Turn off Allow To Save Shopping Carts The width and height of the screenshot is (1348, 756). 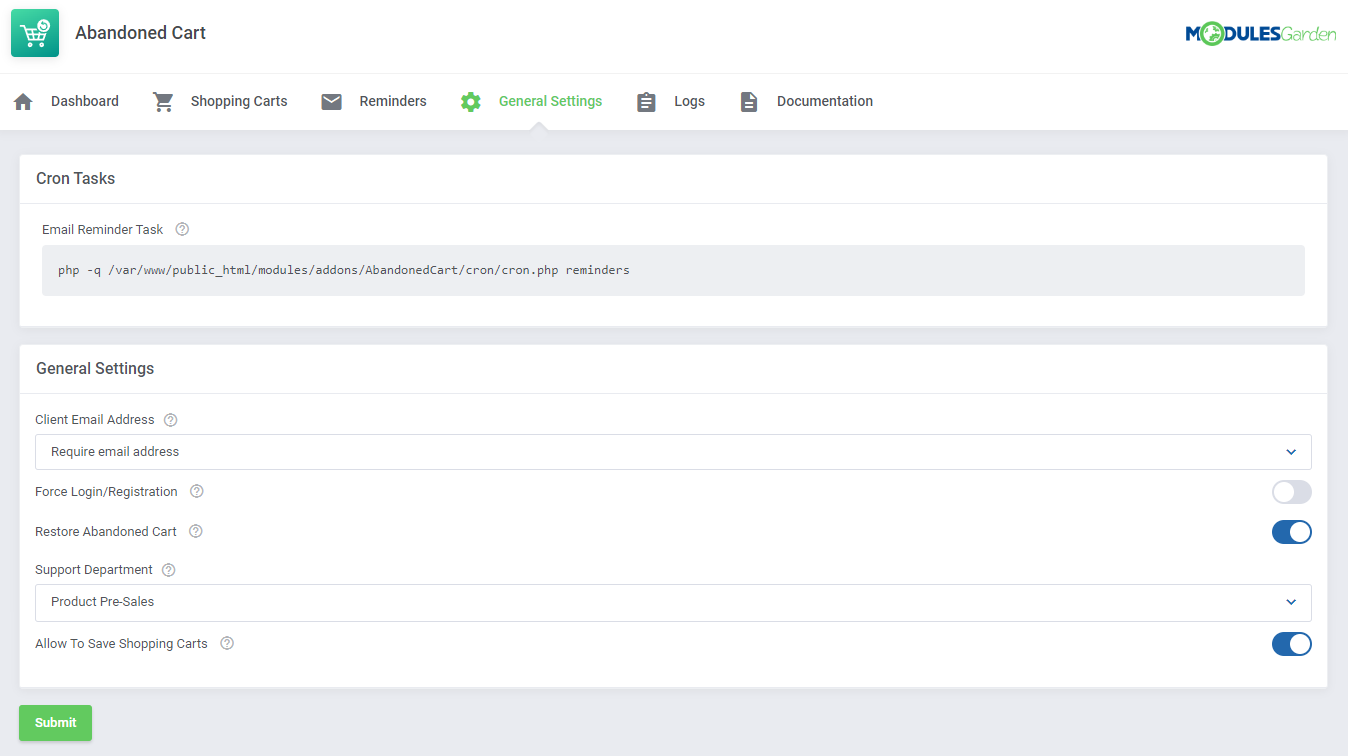[x=1291, y=643]
